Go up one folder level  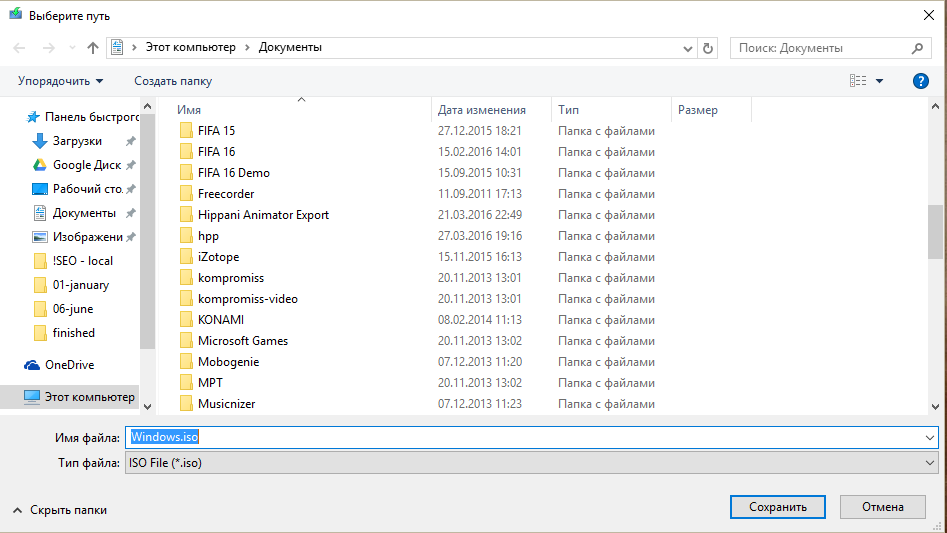click(x=92, y=48)
